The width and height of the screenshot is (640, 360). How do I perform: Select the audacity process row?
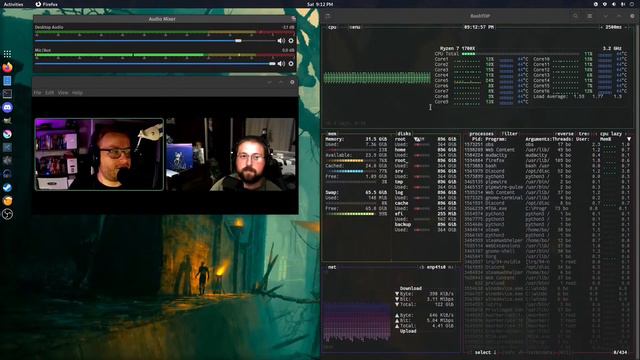(x=547, y=155)
